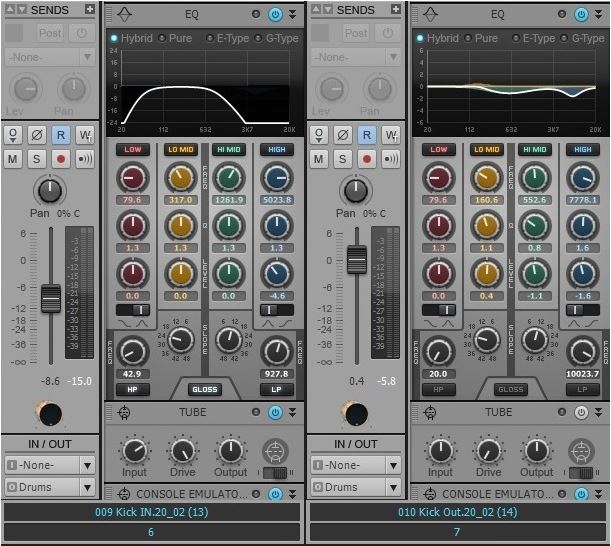Toggle the LO MID band on Kick IN EQ
611x546 pixels.
coord(181,150)
